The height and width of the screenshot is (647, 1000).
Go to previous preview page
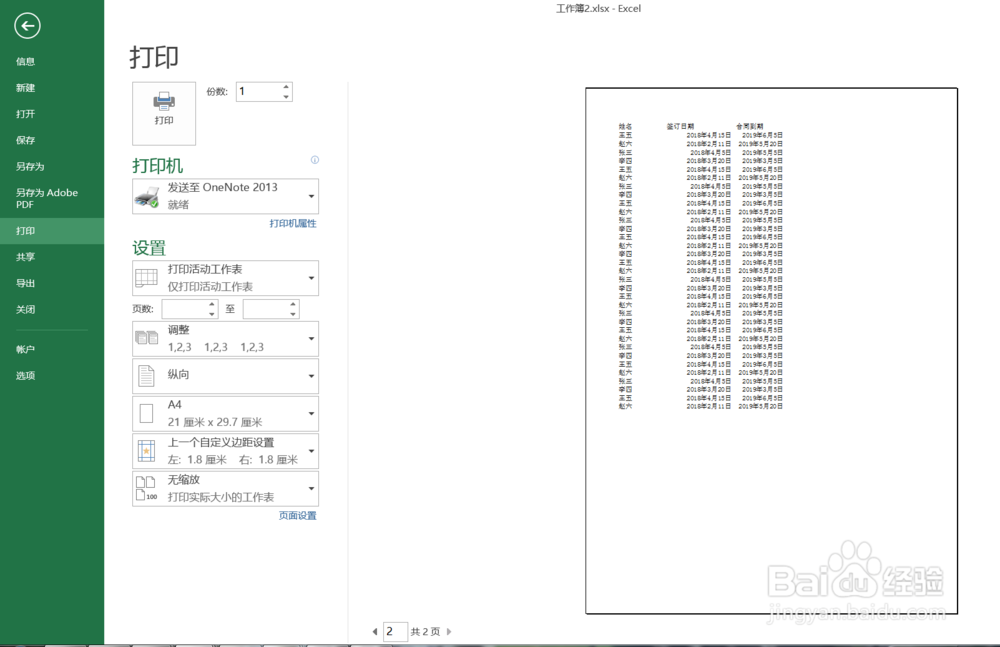click(x=375, y=632)
